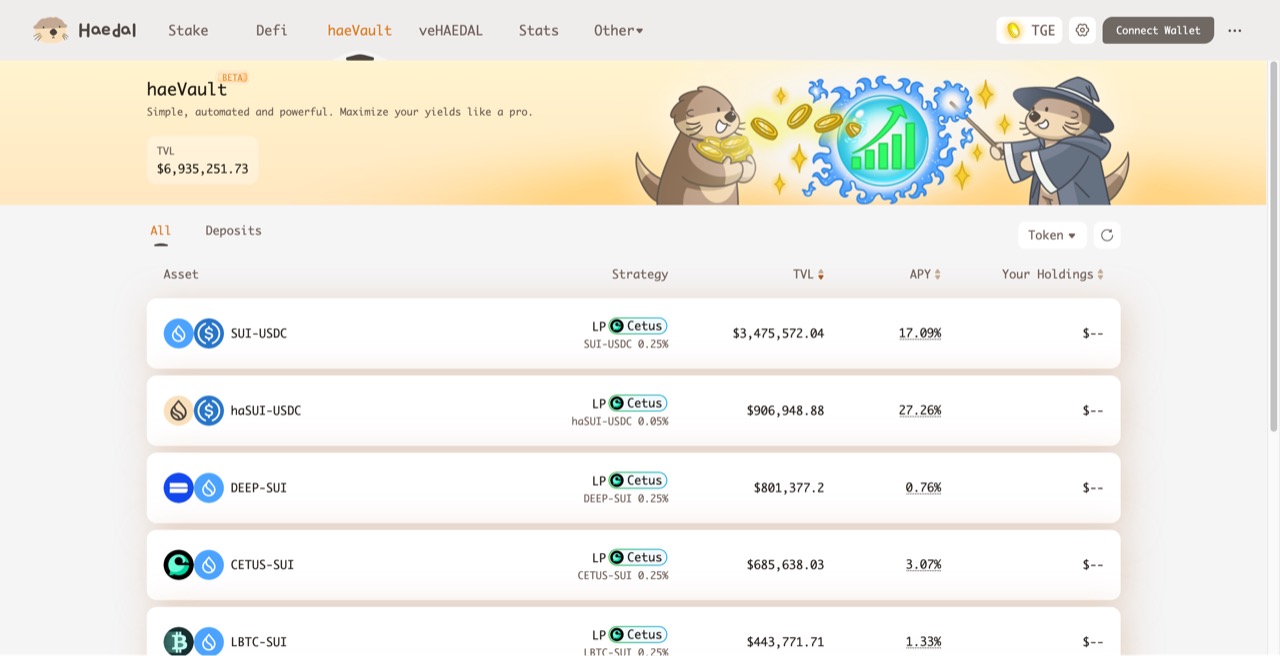Open the veHAEDAL page
This screenshot has width=1280, height=656.
click(450, 30)
